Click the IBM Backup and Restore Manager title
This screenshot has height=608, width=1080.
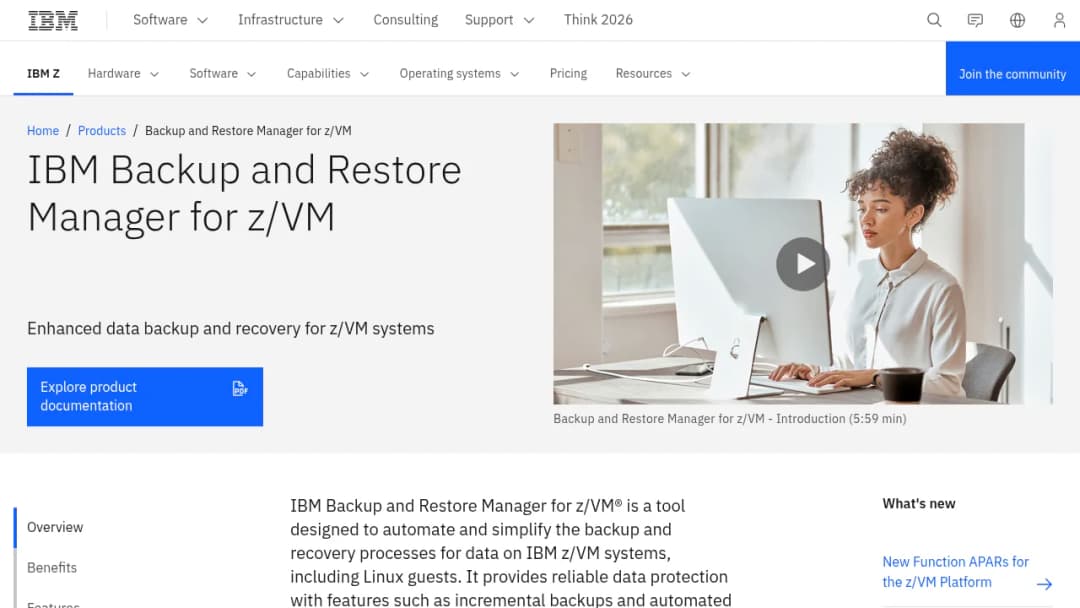coord(245,193)
